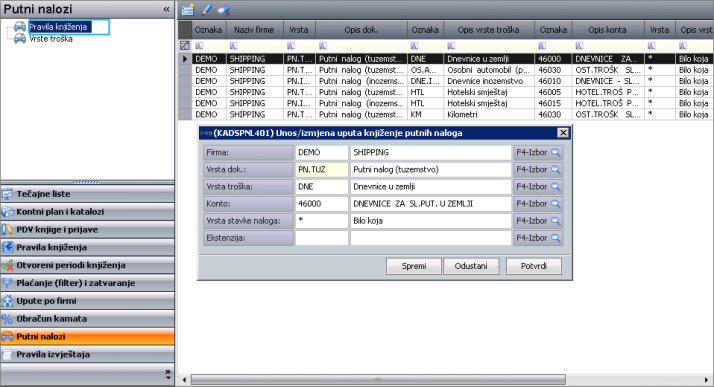Click the konto cell 46005

553,92
